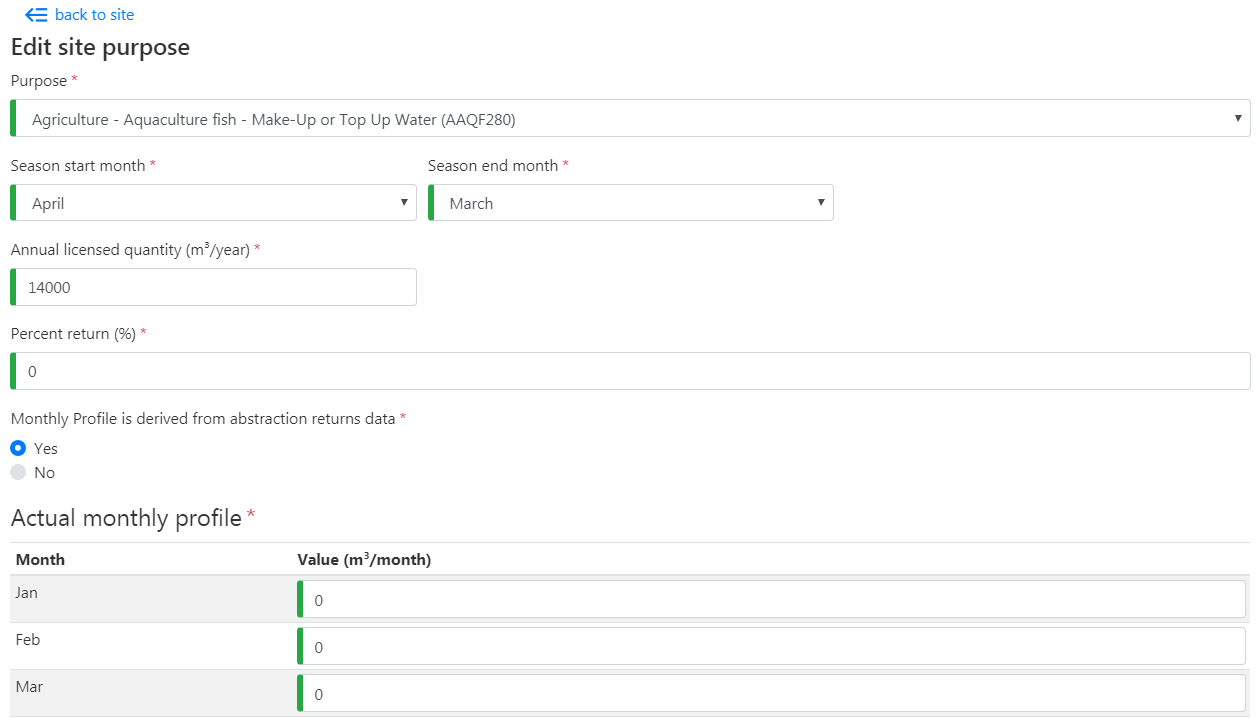This screenshot has width=1260, height=718.
Task: Click the 'Yes' radio label text
Action: 46,449
